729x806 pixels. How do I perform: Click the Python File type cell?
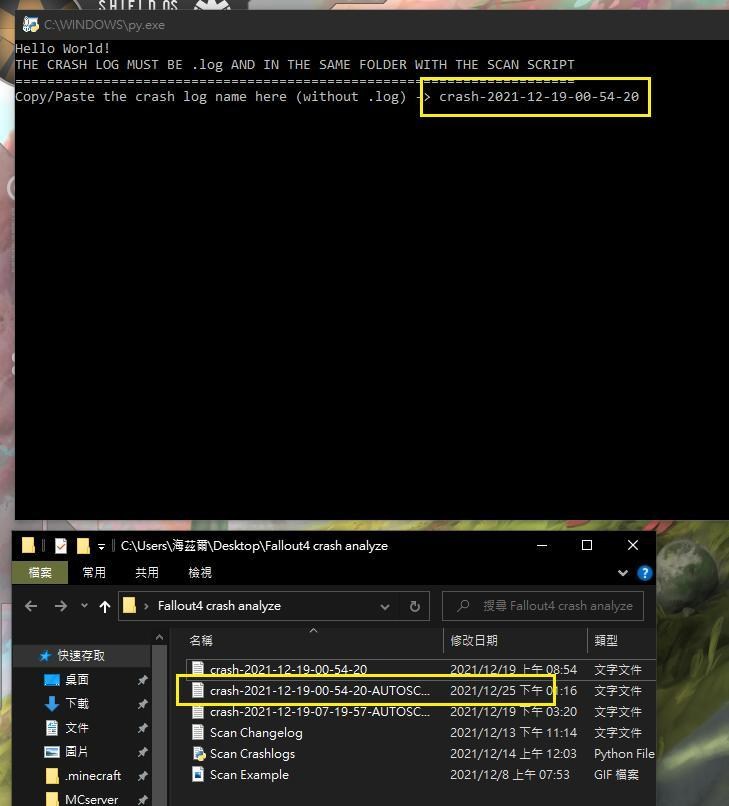(x=625, y=754)
